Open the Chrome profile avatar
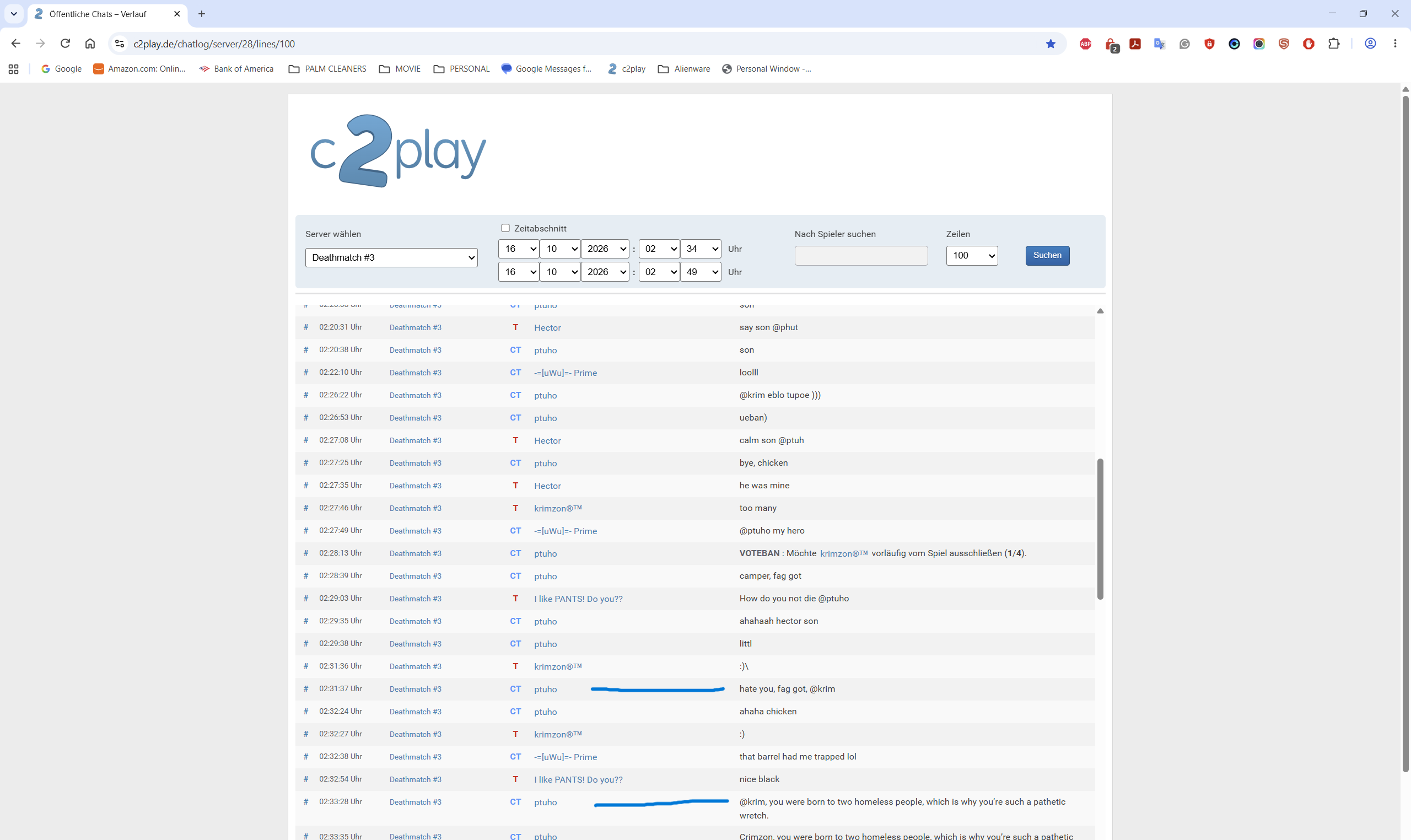The height and width of the screenshot is (840, 1411). (1370, 44)
